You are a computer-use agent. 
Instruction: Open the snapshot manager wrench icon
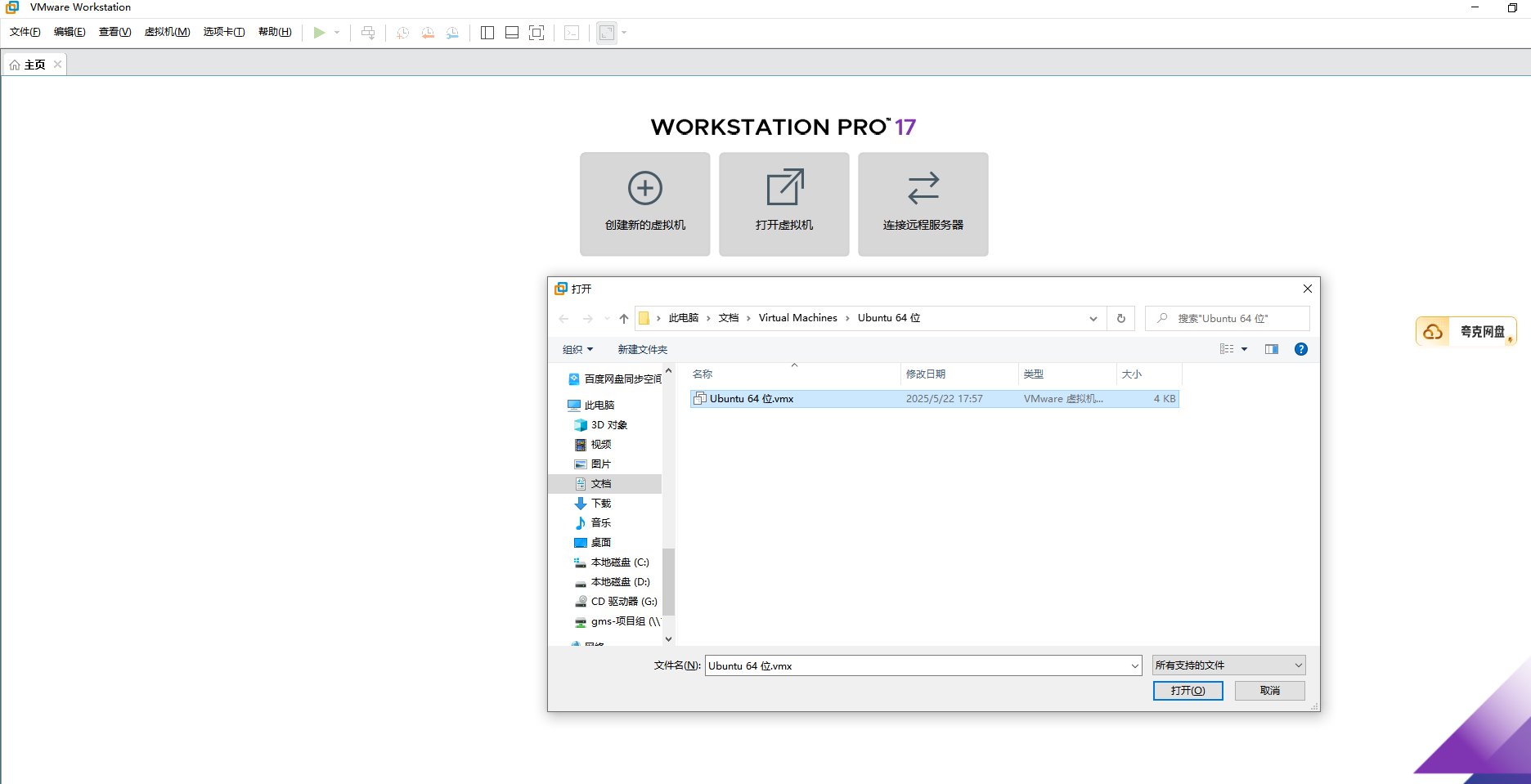click(x=452, y=33)
